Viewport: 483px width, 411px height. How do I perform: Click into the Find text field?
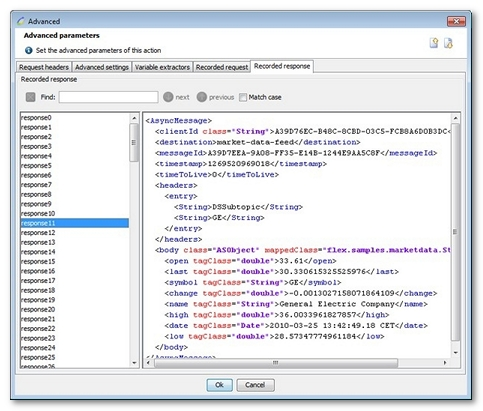tap(108, 97)
